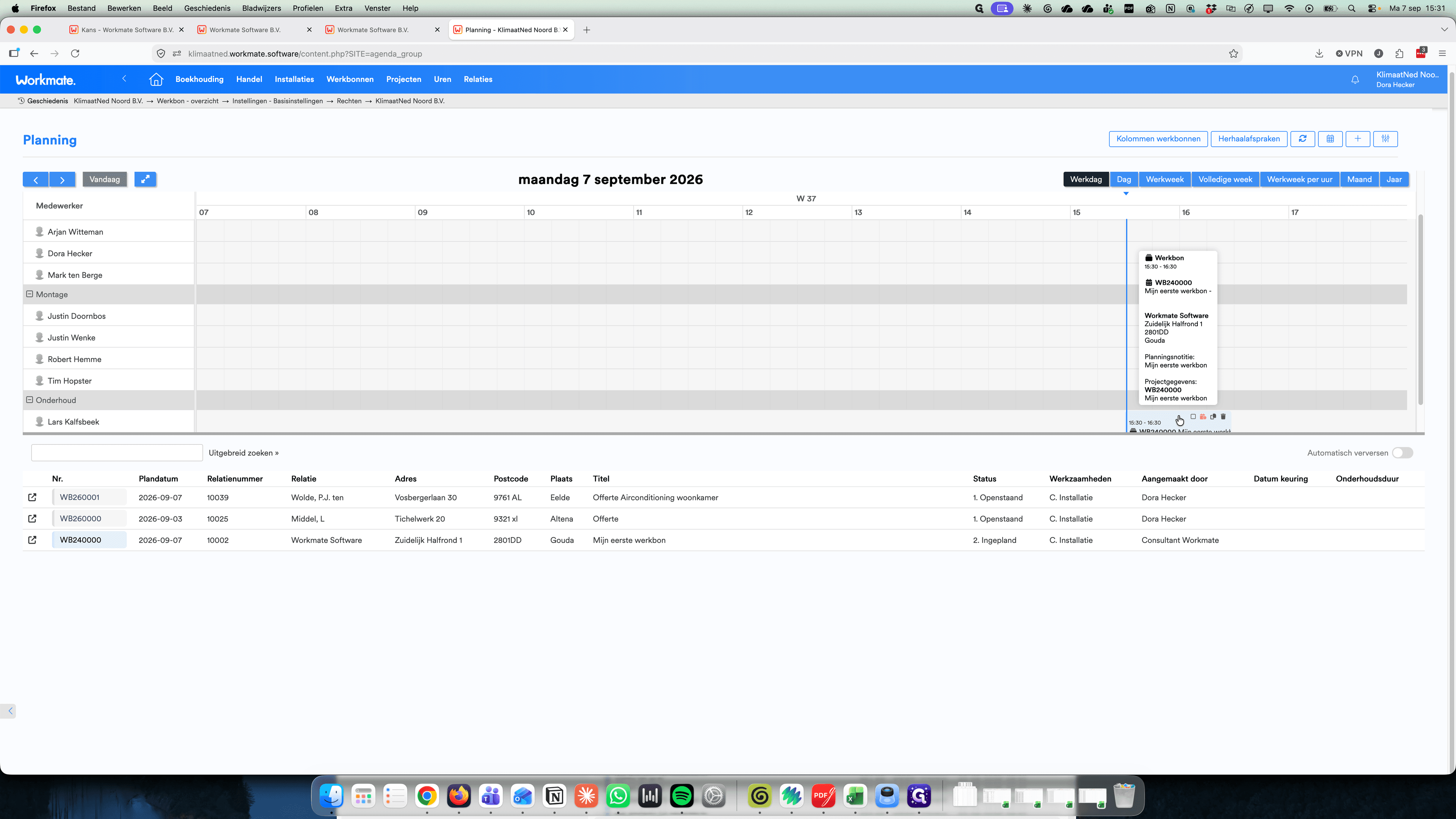Expand Uitgebreid zoeken options
The height and width of the screenshot is (819, 1456).
(x=243, y=453)
